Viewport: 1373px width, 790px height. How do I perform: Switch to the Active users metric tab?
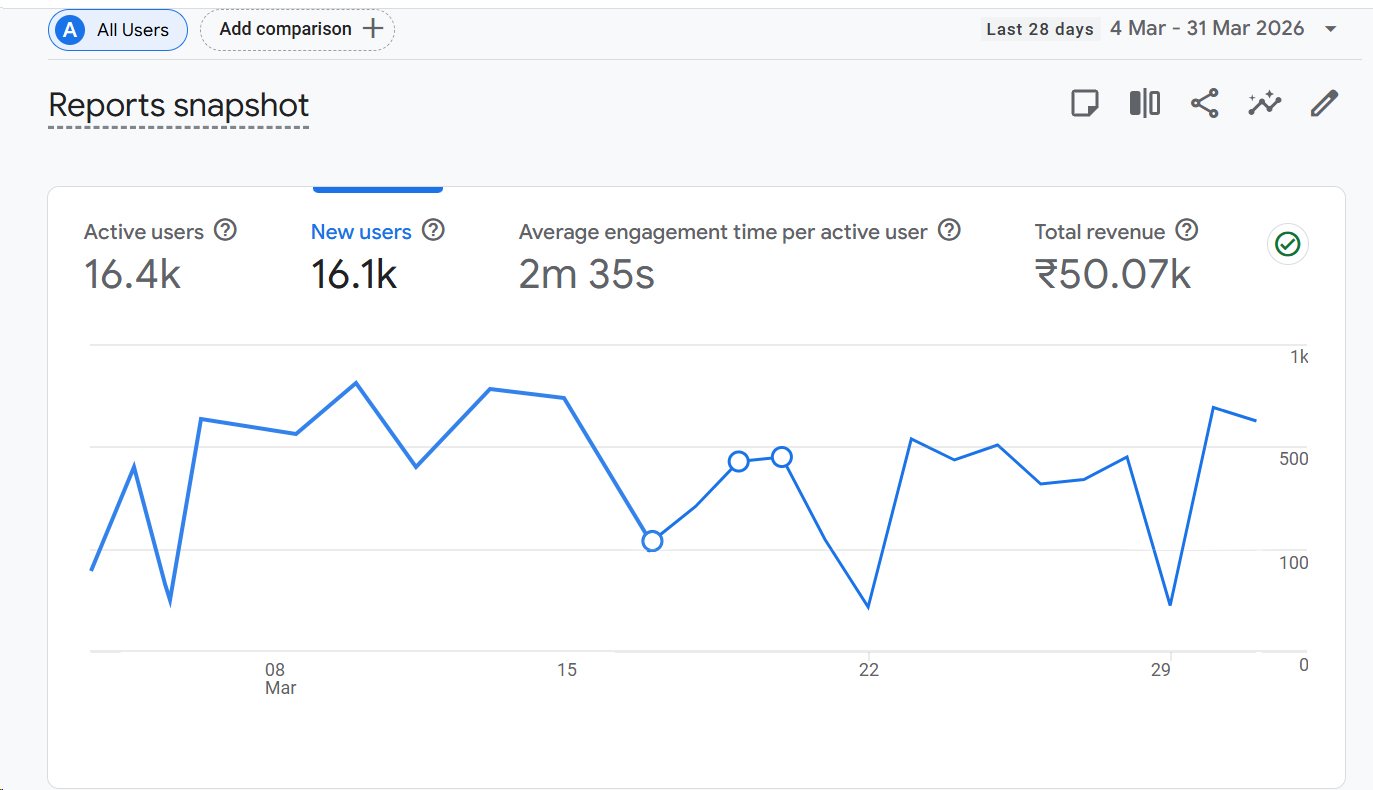(x=144, y=231)
